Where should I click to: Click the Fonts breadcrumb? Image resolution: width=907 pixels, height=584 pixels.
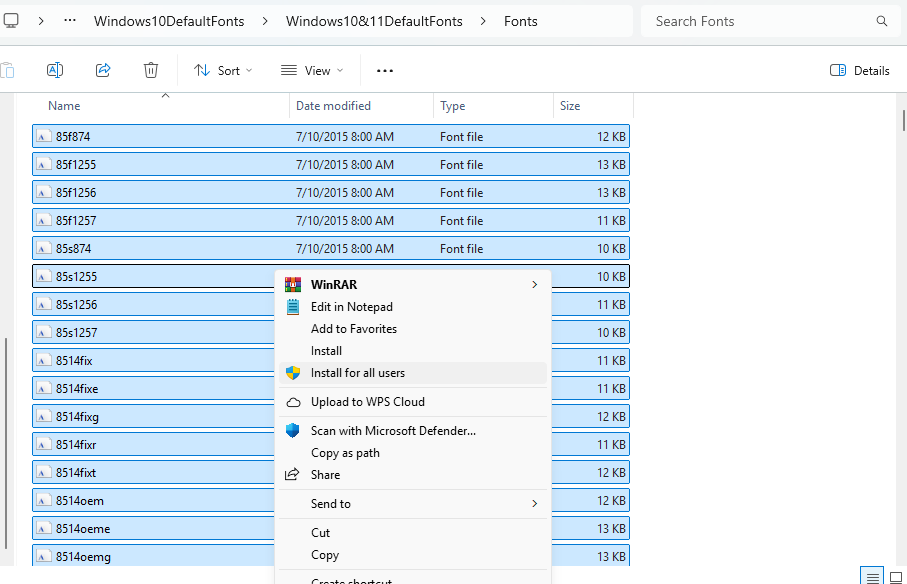pos(521,21)
